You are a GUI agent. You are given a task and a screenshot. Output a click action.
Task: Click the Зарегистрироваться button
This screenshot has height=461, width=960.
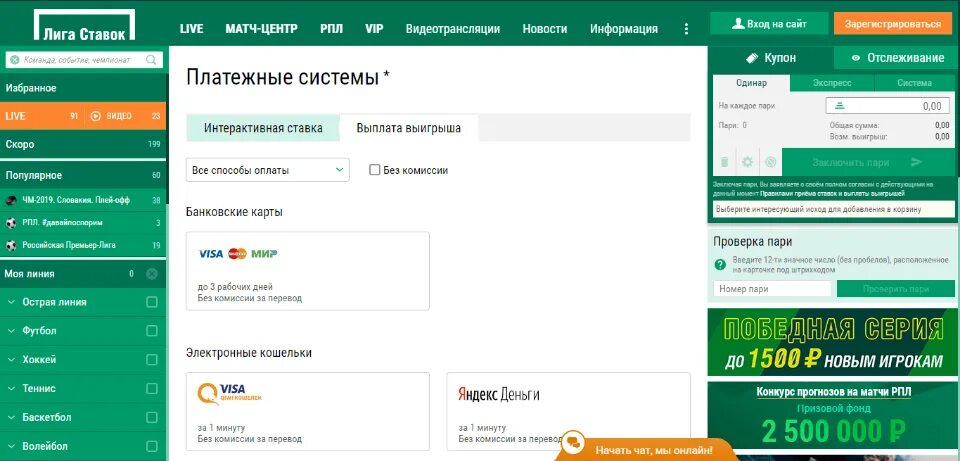click(x=893, y=24)
